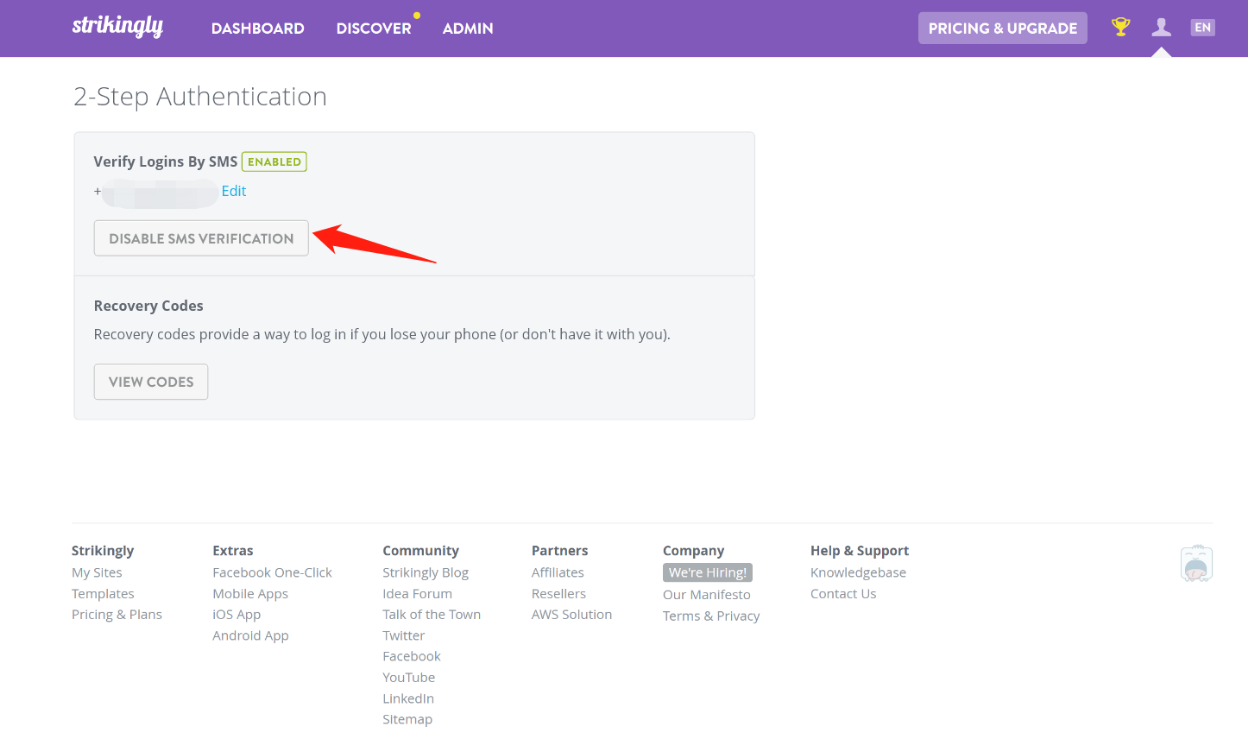Viewport: 1248px width, 739px height.
Task: Click the Verify Logins By SMS label
Action: coord(166,162)
